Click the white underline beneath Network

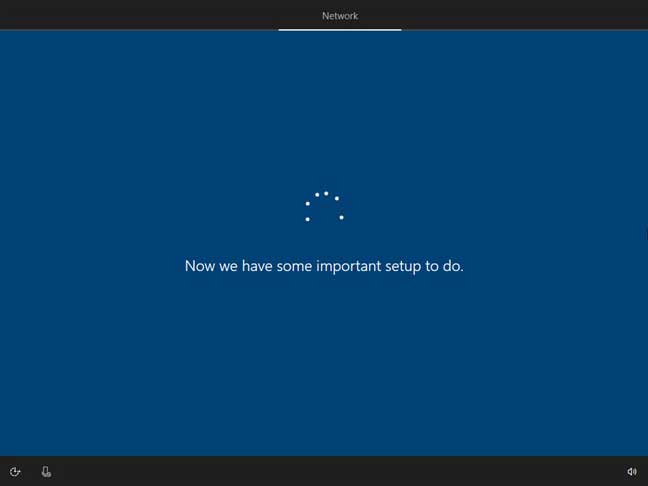pyautogui.click(x=340, y=30)
